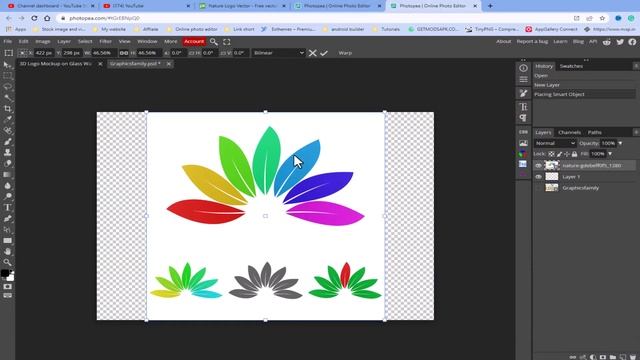Confirm the transform with the checkmark
The image size is (640, 360).
[324, 53]
